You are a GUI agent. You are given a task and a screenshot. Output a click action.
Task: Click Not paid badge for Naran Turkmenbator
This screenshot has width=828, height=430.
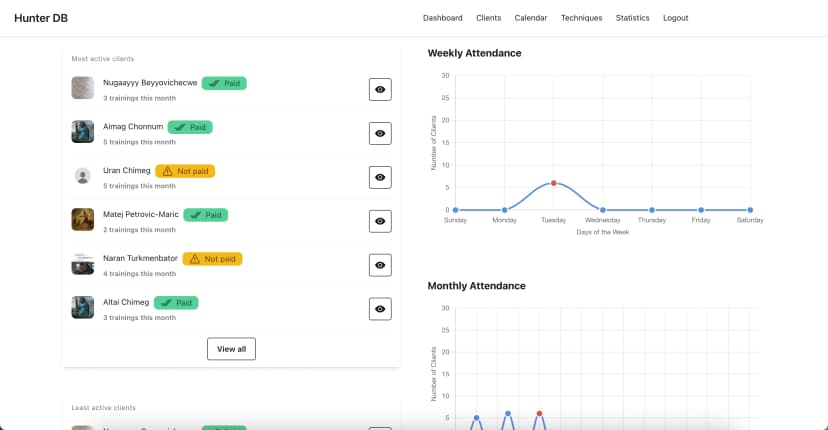pos(213,259)
